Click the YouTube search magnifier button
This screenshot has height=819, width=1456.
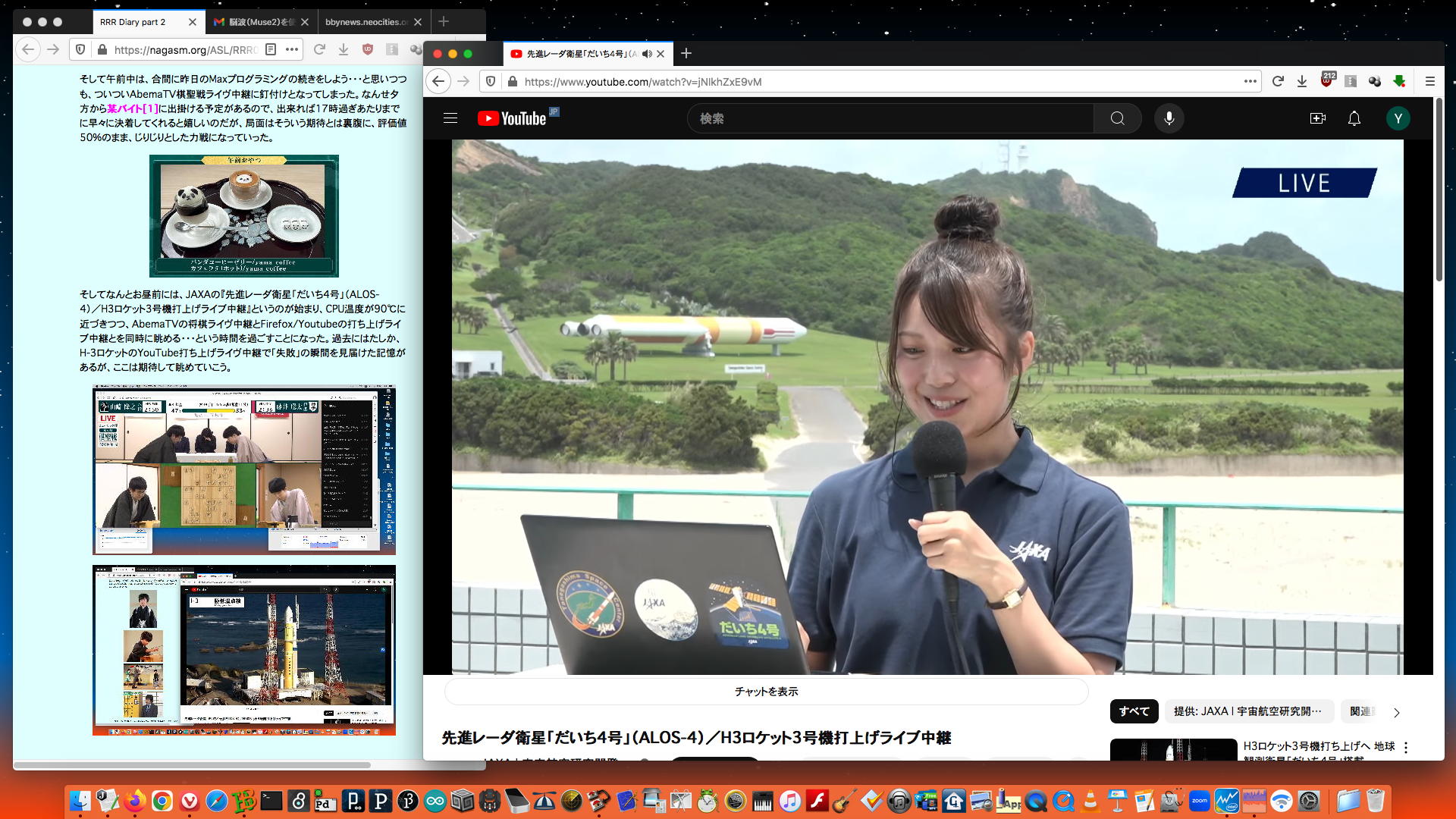[1117, 118]
